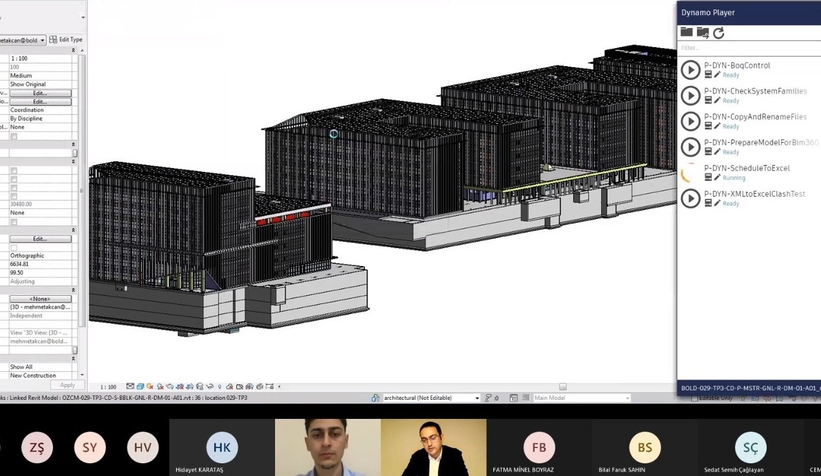Select the P-DYN-ScheduleToExcel script entry
Viewport: 821px width, 476px height.
pyautogui.click(x=746, y=168)
